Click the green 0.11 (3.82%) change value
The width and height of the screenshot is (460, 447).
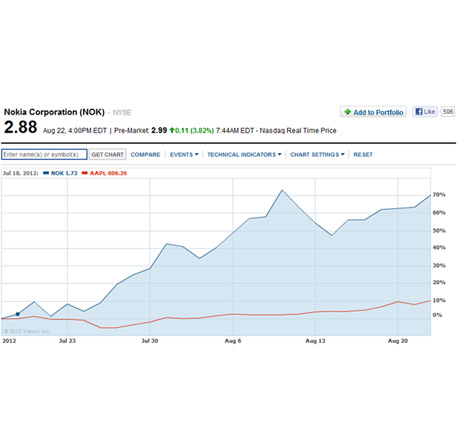(194, 130)
